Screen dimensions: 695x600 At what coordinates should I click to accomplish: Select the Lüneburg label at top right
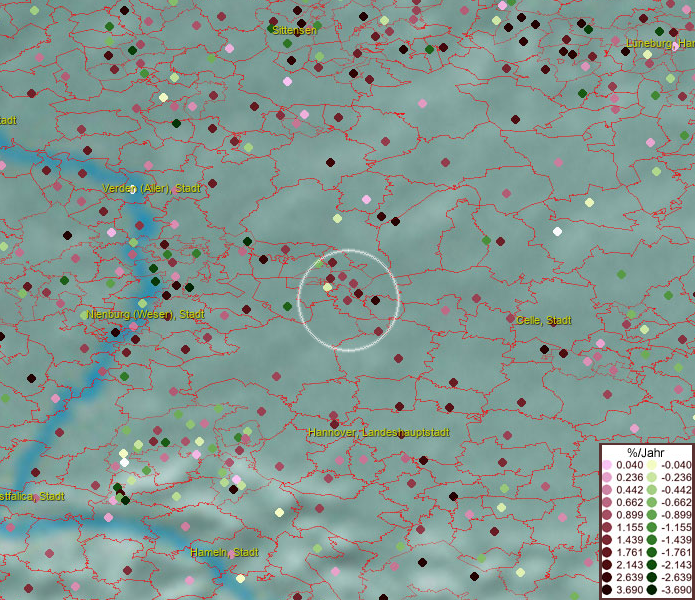tap(659, 43)
